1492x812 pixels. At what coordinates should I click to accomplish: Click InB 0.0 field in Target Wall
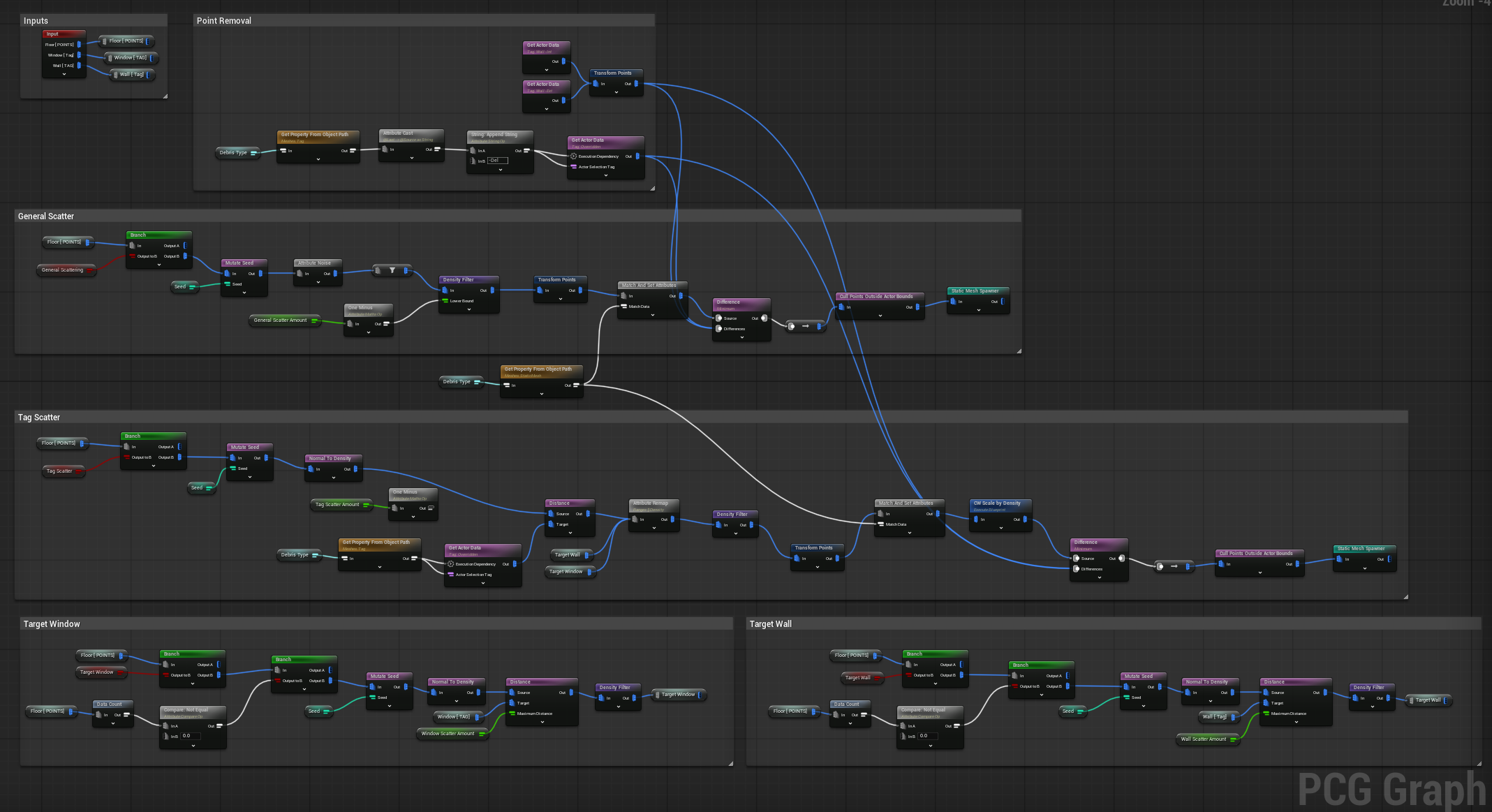(928, 736)
